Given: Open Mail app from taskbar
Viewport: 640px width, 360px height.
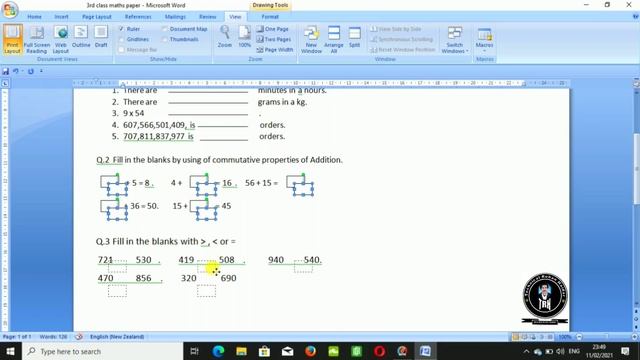Looking at the screenshot, I should click(x=287, y=351).
